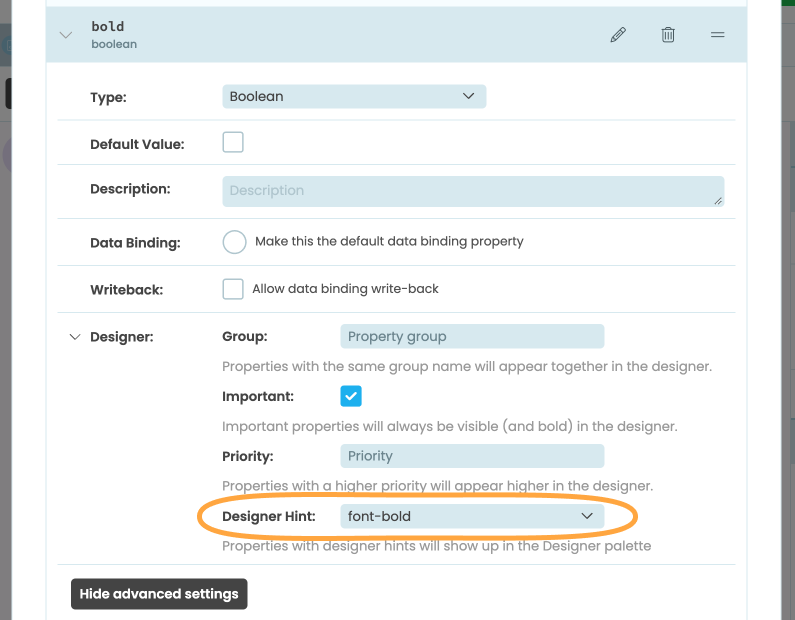
Task: Click the pencil edit icon for bold property
Action: [x=618, y=35]
